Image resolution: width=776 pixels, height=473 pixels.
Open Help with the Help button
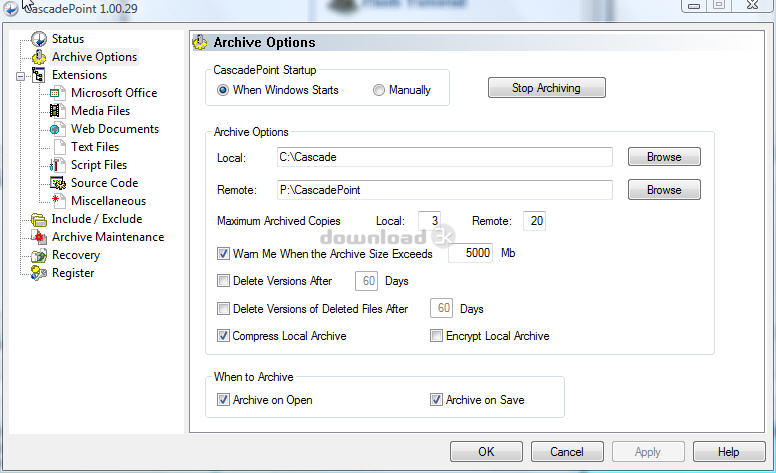(x=729, y=452)
